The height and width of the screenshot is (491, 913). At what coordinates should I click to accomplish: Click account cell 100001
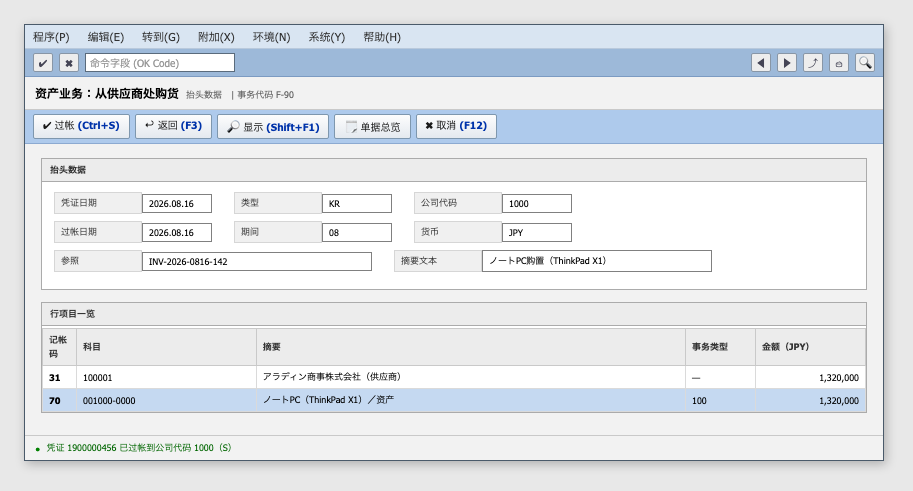pos(167,377)
